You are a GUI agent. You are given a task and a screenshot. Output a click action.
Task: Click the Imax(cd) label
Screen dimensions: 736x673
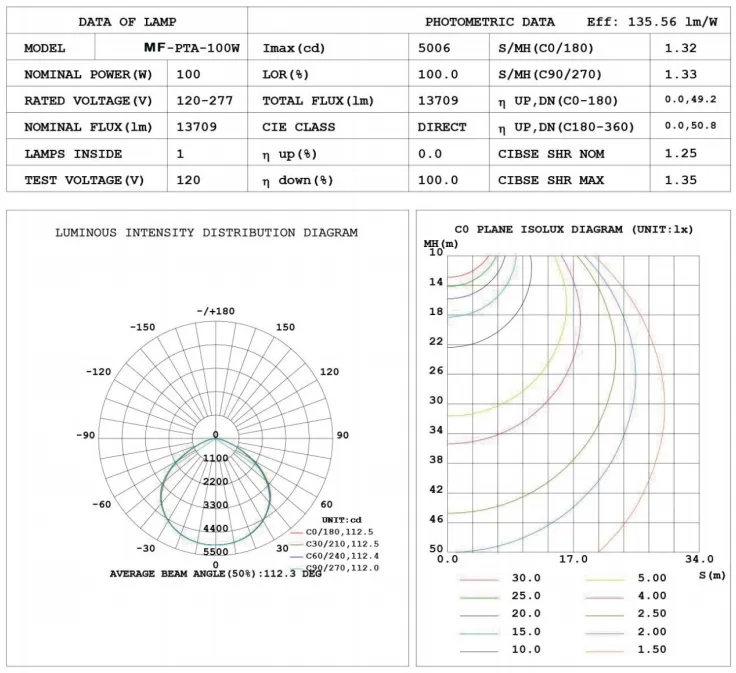pos(294,48)
